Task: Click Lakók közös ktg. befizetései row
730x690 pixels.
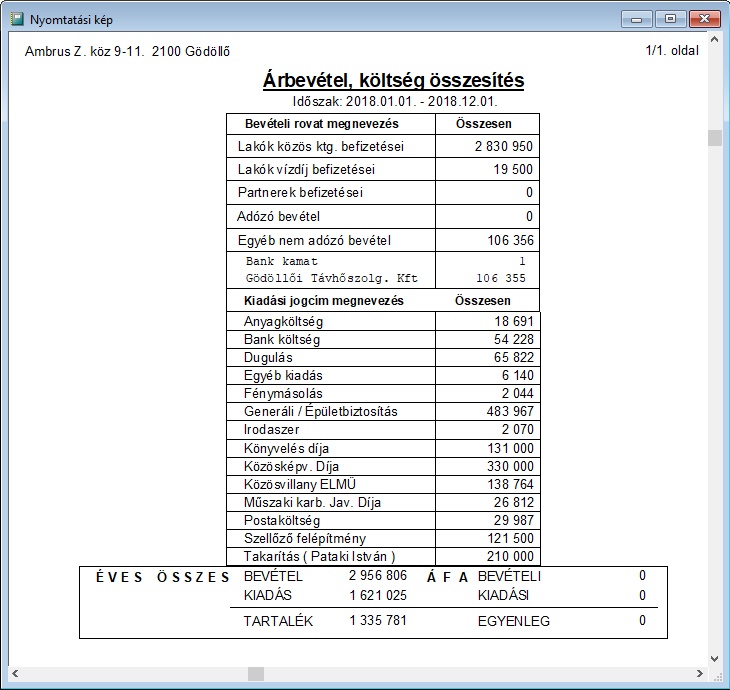Action: pos(383,146)
